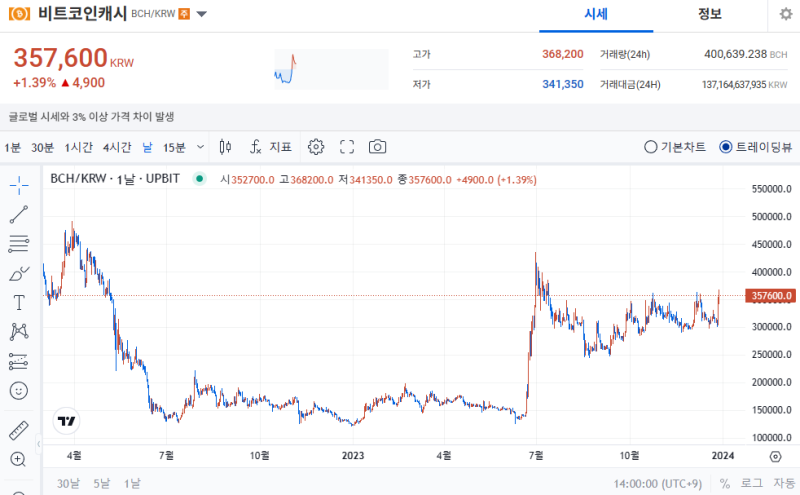Select the 날 daily interval

click(147, 147)
